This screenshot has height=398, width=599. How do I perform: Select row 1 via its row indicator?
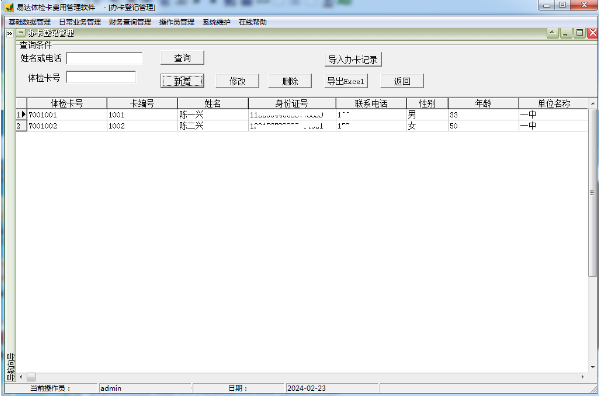(x=21, y=115)
